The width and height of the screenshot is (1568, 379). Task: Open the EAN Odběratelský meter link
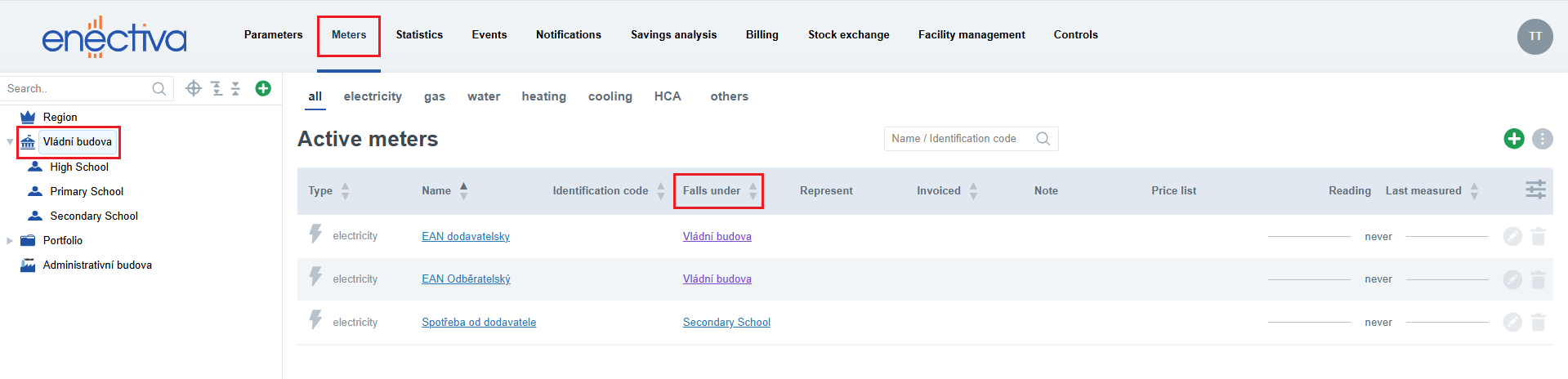coord(466,279)
